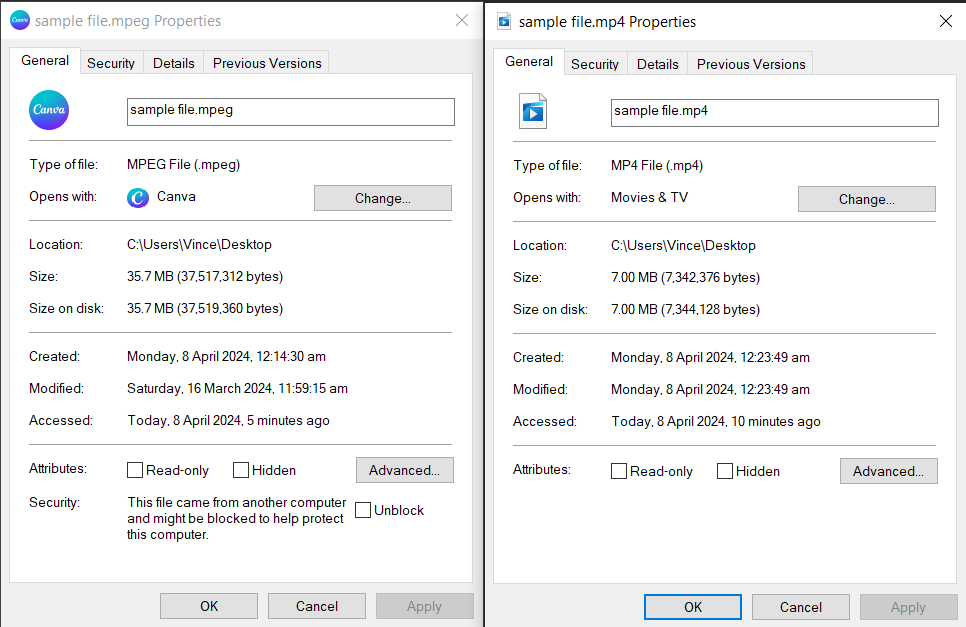Click the Movies & TV icon beside sample file.mp4
966x627 pixels.
(532, 112)
